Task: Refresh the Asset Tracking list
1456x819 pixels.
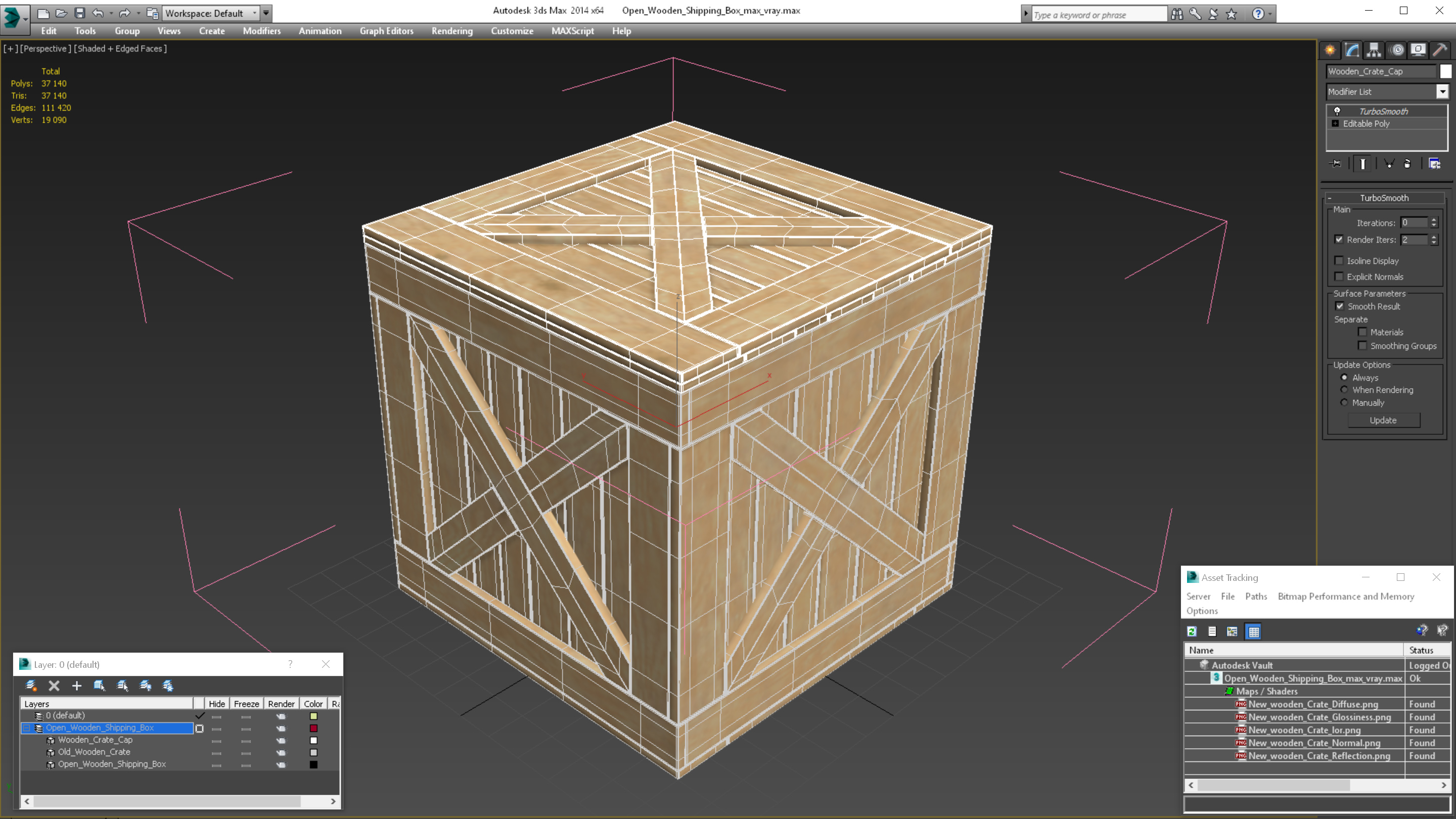Action: point(1192,631)
